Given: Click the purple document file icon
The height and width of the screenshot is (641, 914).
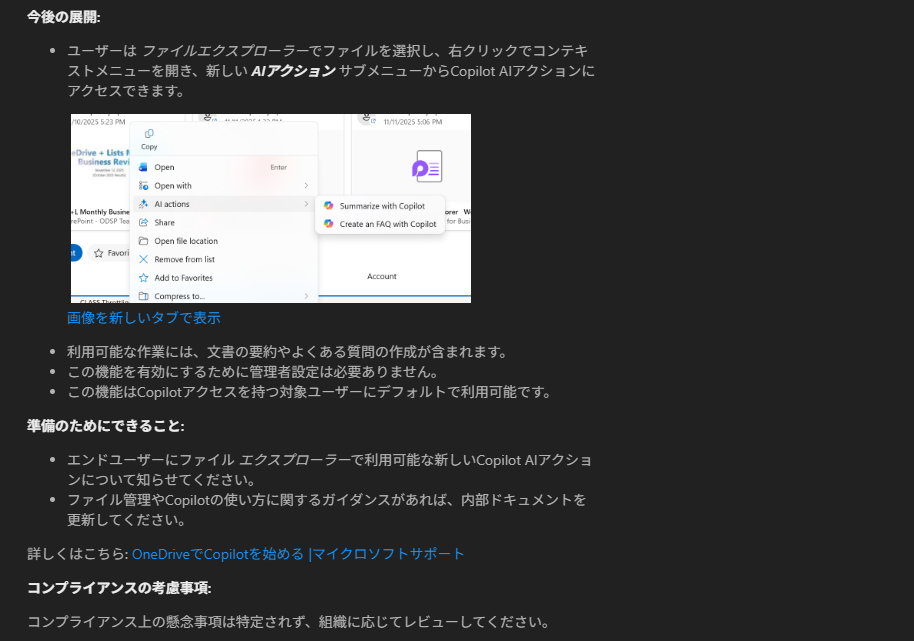Looking at the screenshot, I should [427, 166].
